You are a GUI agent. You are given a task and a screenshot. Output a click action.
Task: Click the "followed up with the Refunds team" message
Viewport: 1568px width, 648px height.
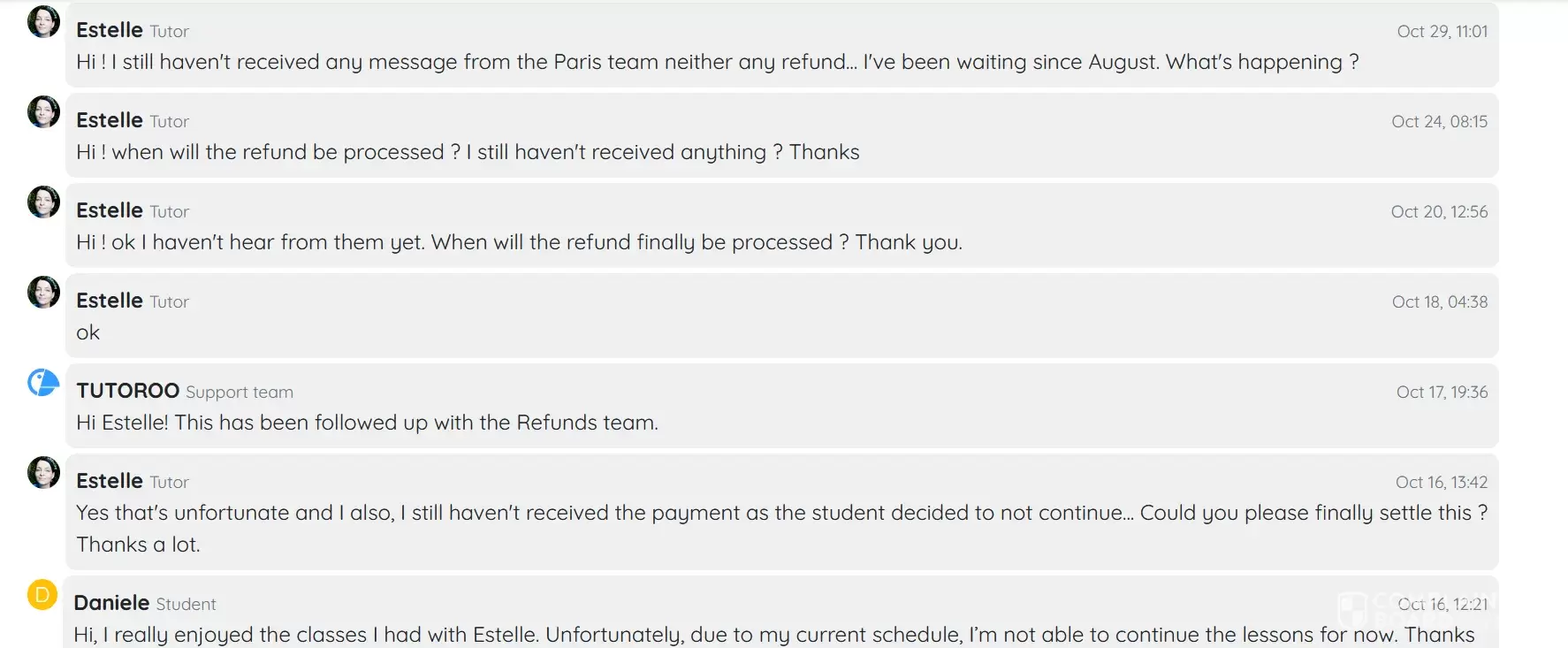tap(367, 423)
